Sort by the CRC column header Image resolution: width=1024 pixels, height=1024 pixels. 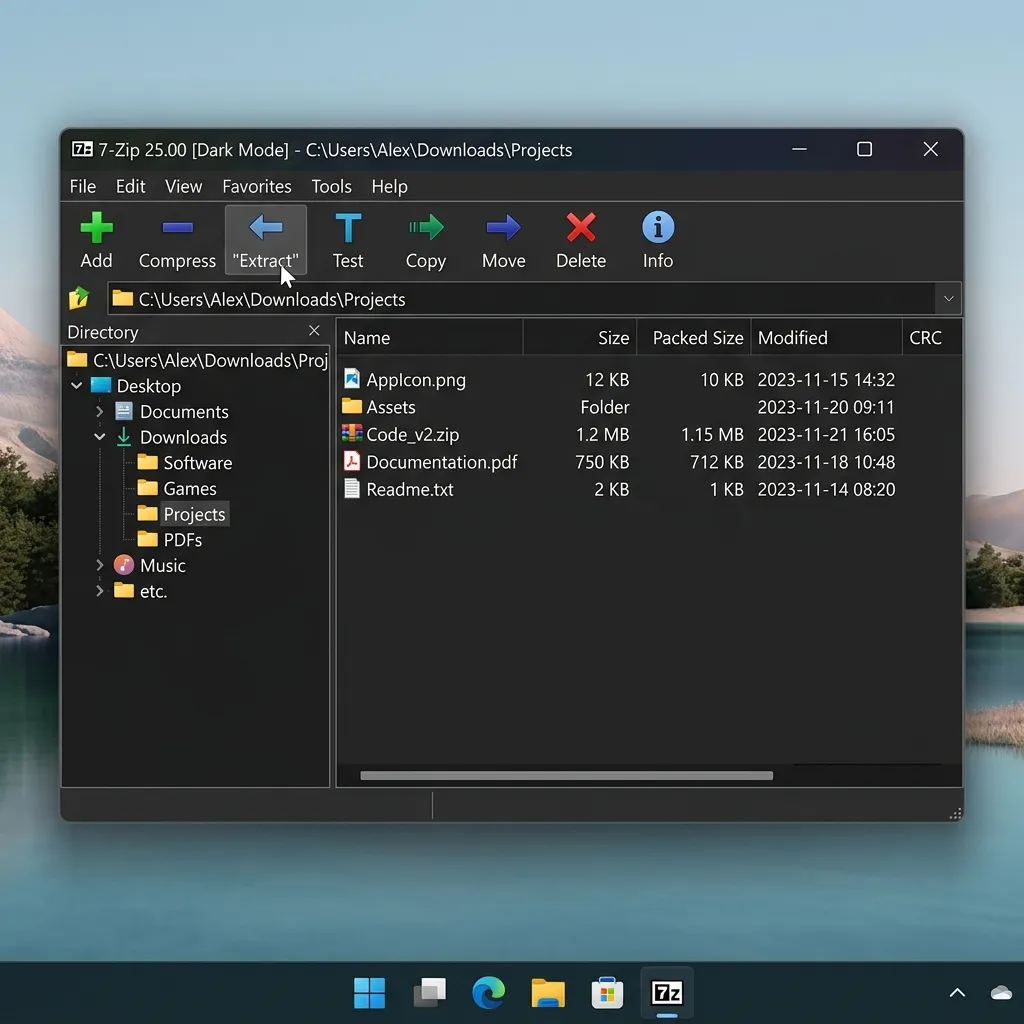(932, 337)
